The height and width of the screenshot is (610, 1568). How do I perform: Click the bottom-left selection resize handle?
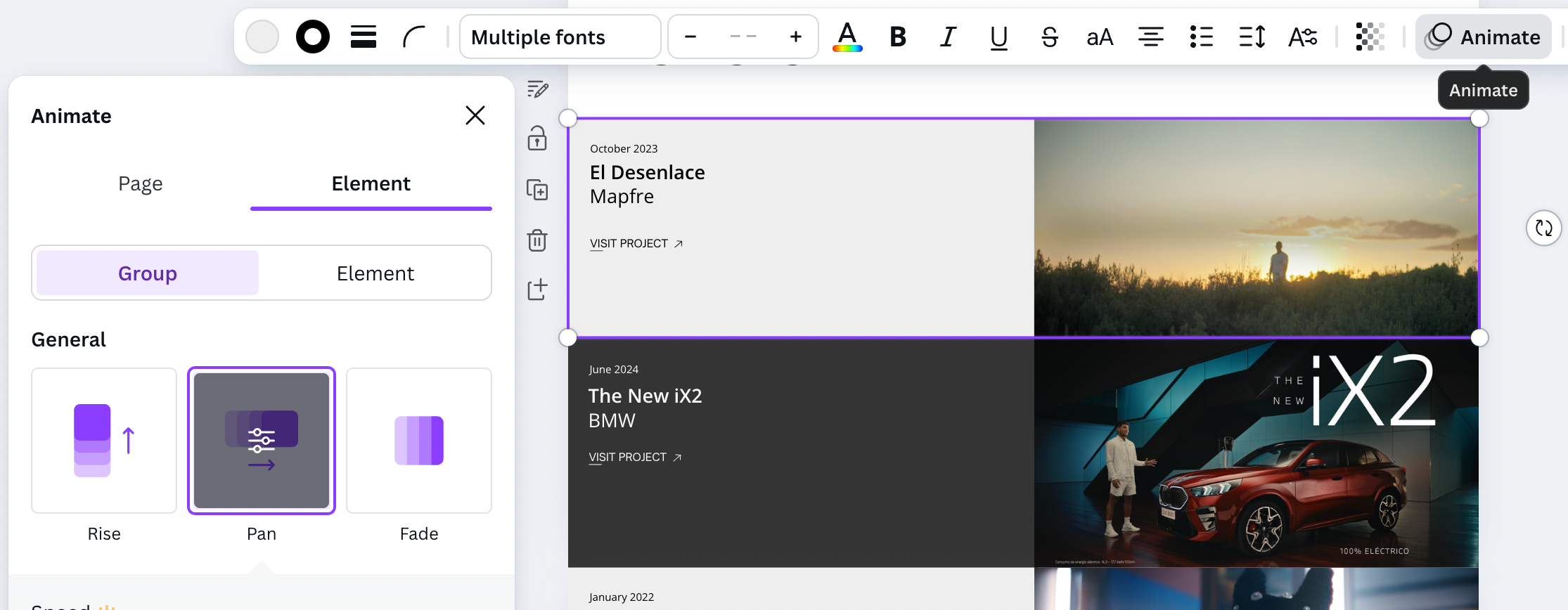568,337
